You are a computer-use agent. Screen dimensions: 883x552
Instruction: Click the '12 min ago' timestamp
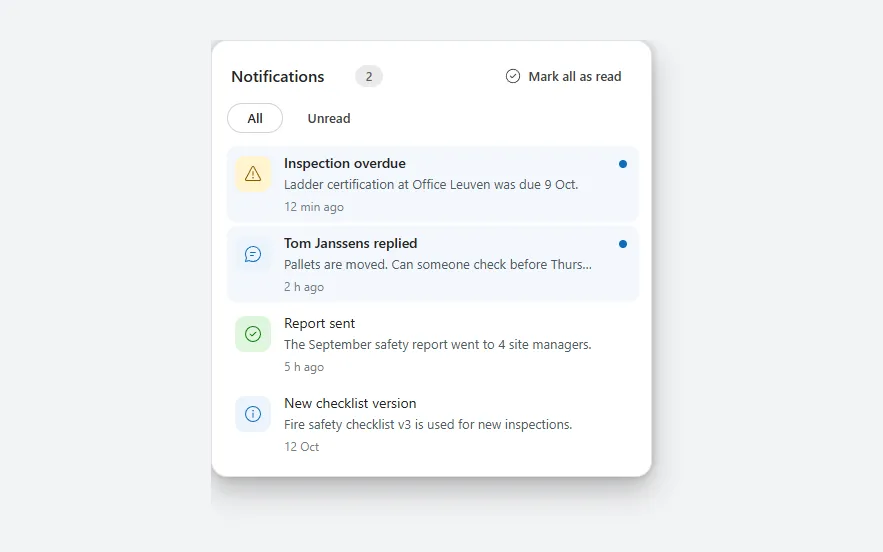[x=314, y=207]
